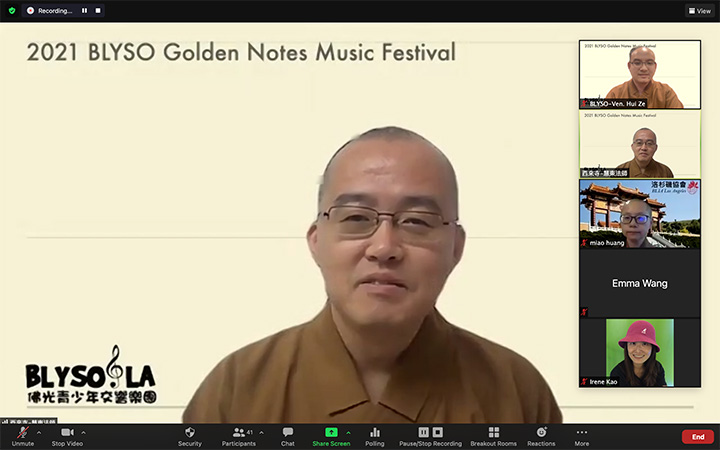
Task: Click the 2021 BLYSO Golden Notes Music Festival title
Action: pos(241,52)
